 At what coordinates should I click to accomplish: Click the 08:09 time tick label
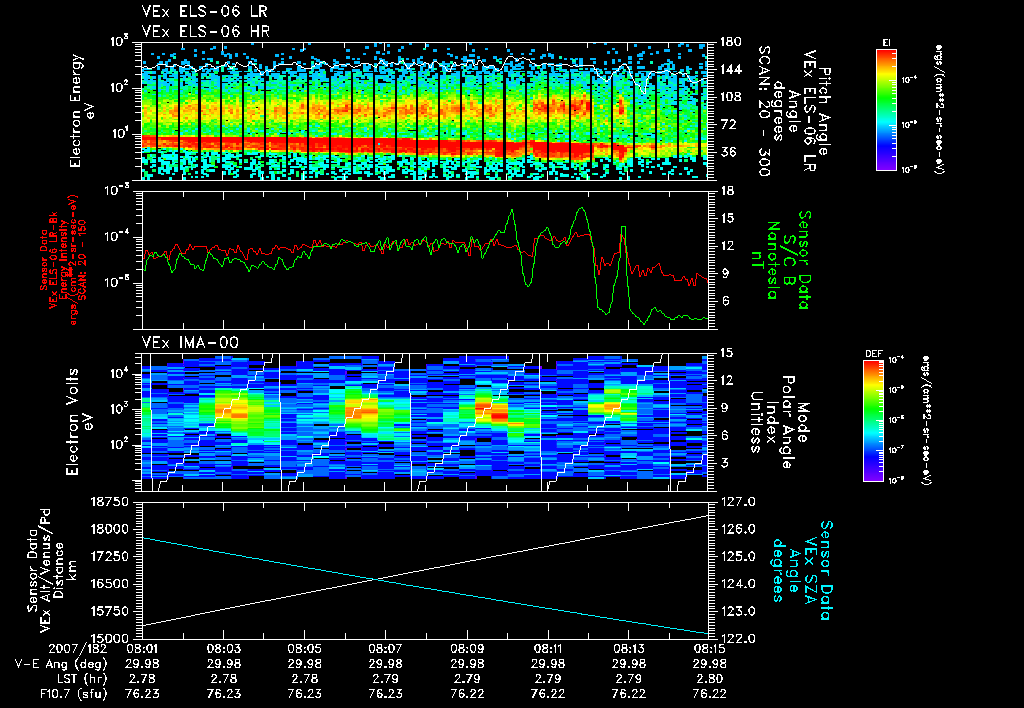(467, 649)
